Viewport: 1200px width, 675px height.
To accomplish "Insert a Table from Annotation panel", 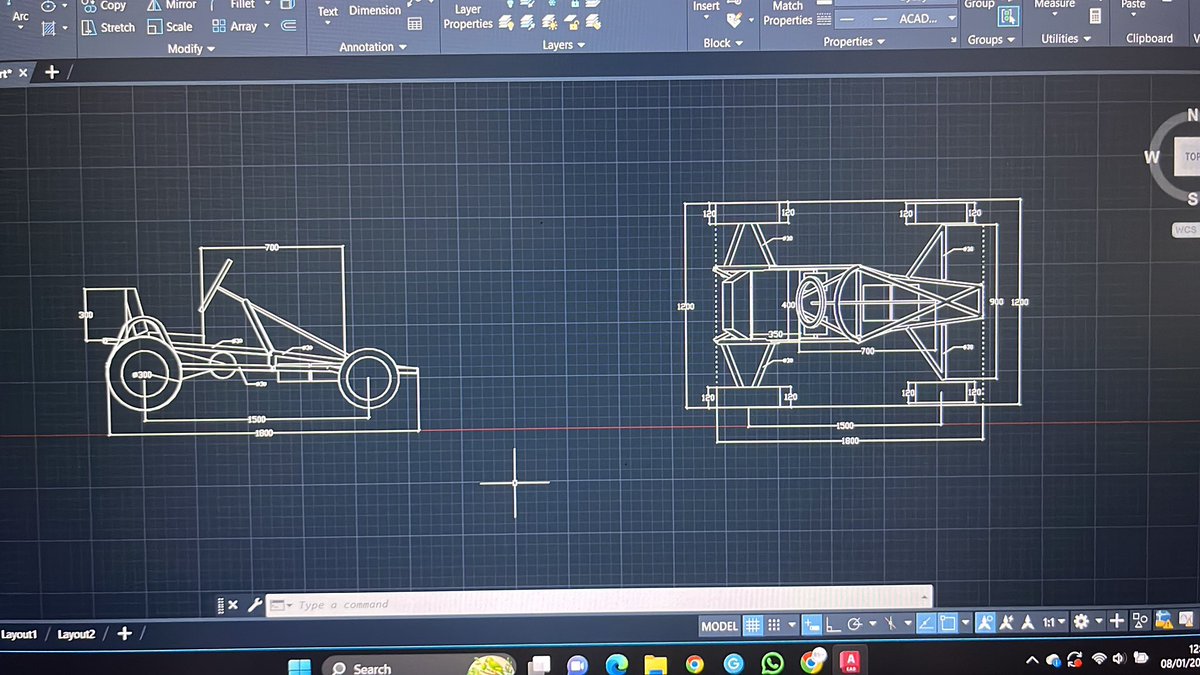I will [414, 24].
